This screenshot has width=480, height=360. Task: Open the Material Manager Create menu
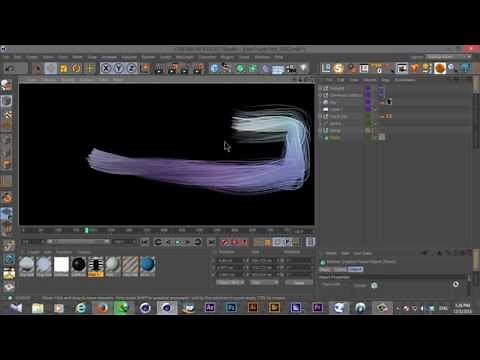[x=34, y=252]
